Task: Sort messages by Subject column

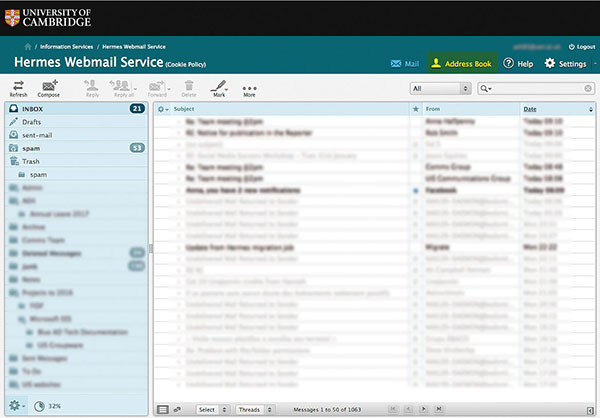Action: [184, 109]
